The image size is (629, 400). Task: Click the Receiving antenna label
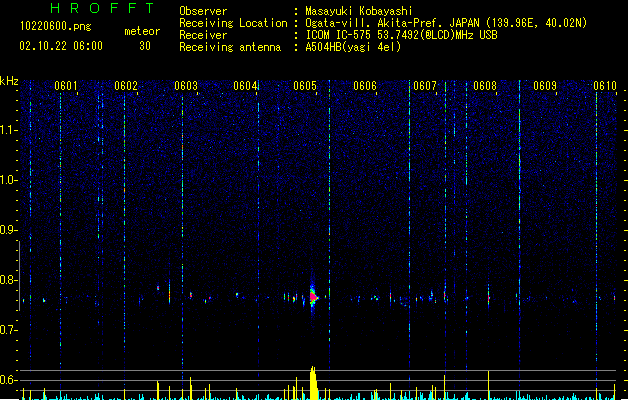[x=230, y=47]
